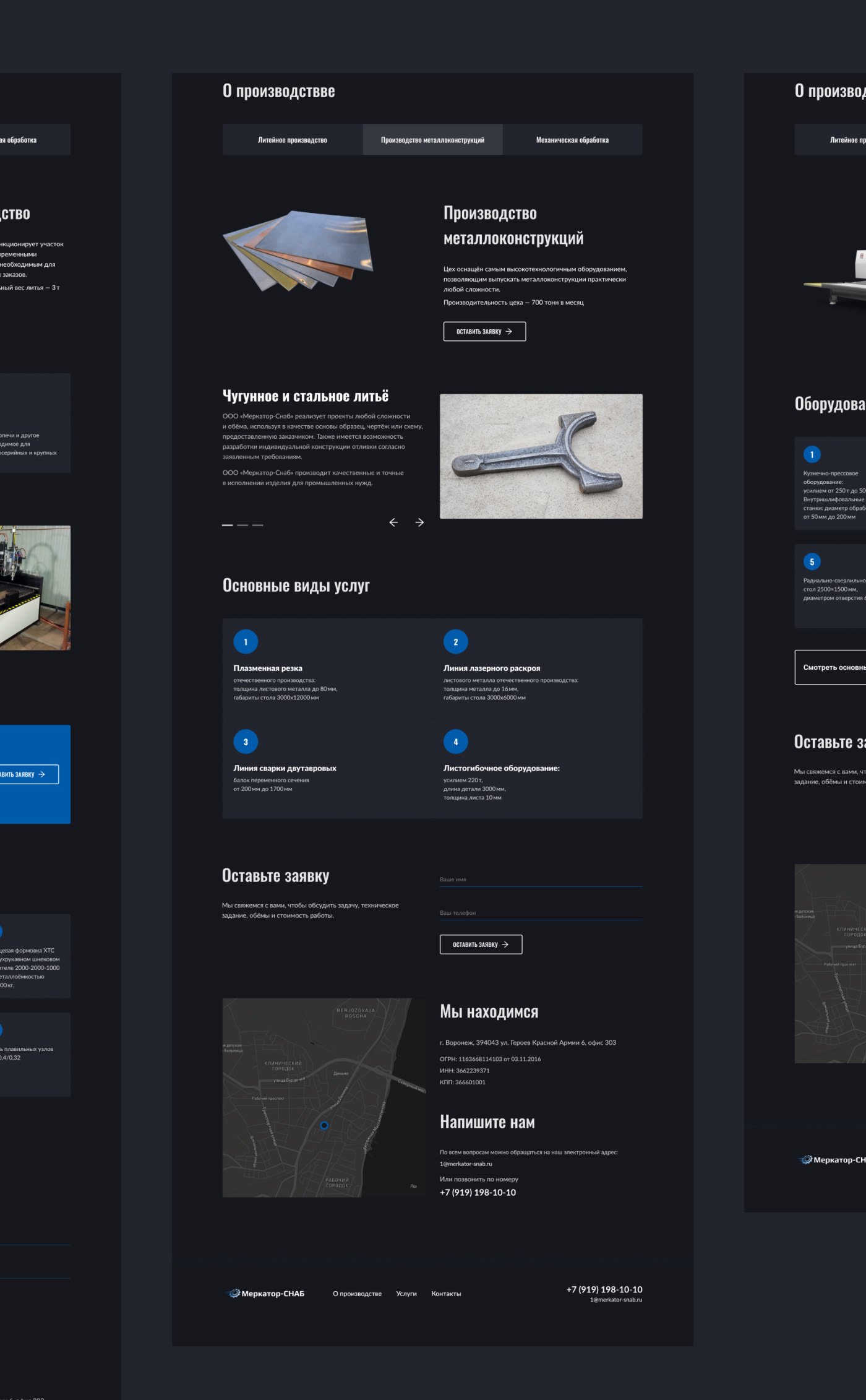Click the request button on the left page's blue banner
Image resolution: width=866 pixels, height=1400 pixels.
click(29, 774)
